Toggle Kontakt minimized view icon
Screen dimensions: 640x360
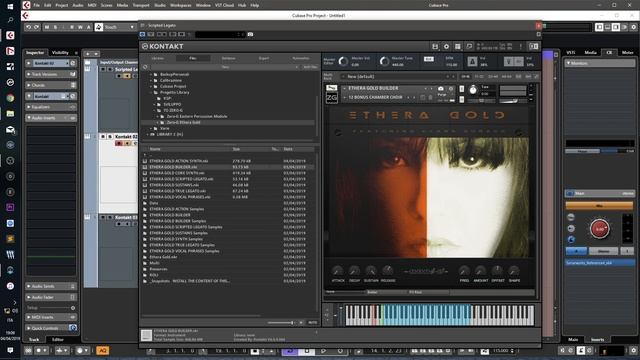tap(469, 47)
